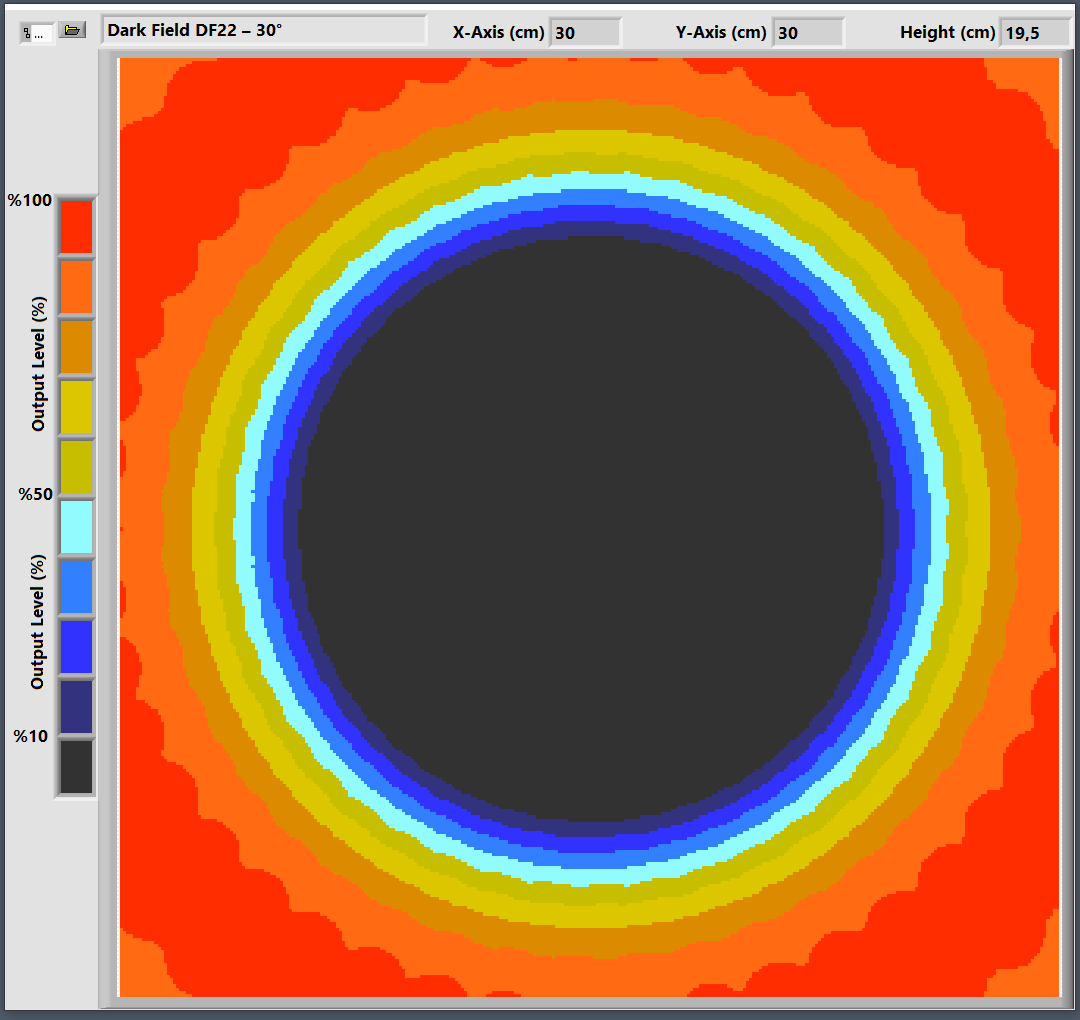This screenshot has width=1080, height=1020.
Task: Click the file path control beside folder icon
Action: [x=37, y=33]
